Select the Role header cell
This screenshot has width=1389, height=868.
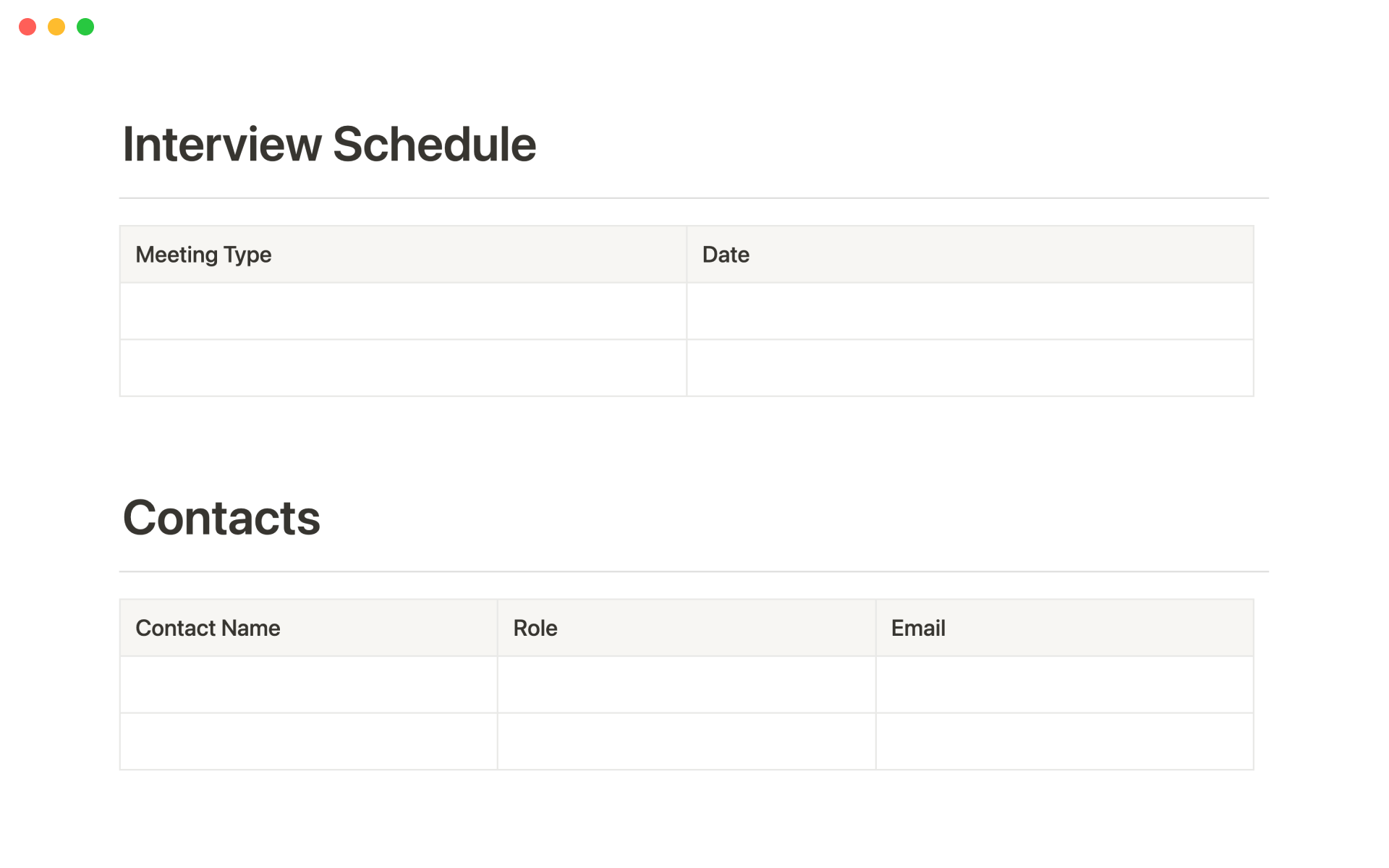click(x=686, y=628)
